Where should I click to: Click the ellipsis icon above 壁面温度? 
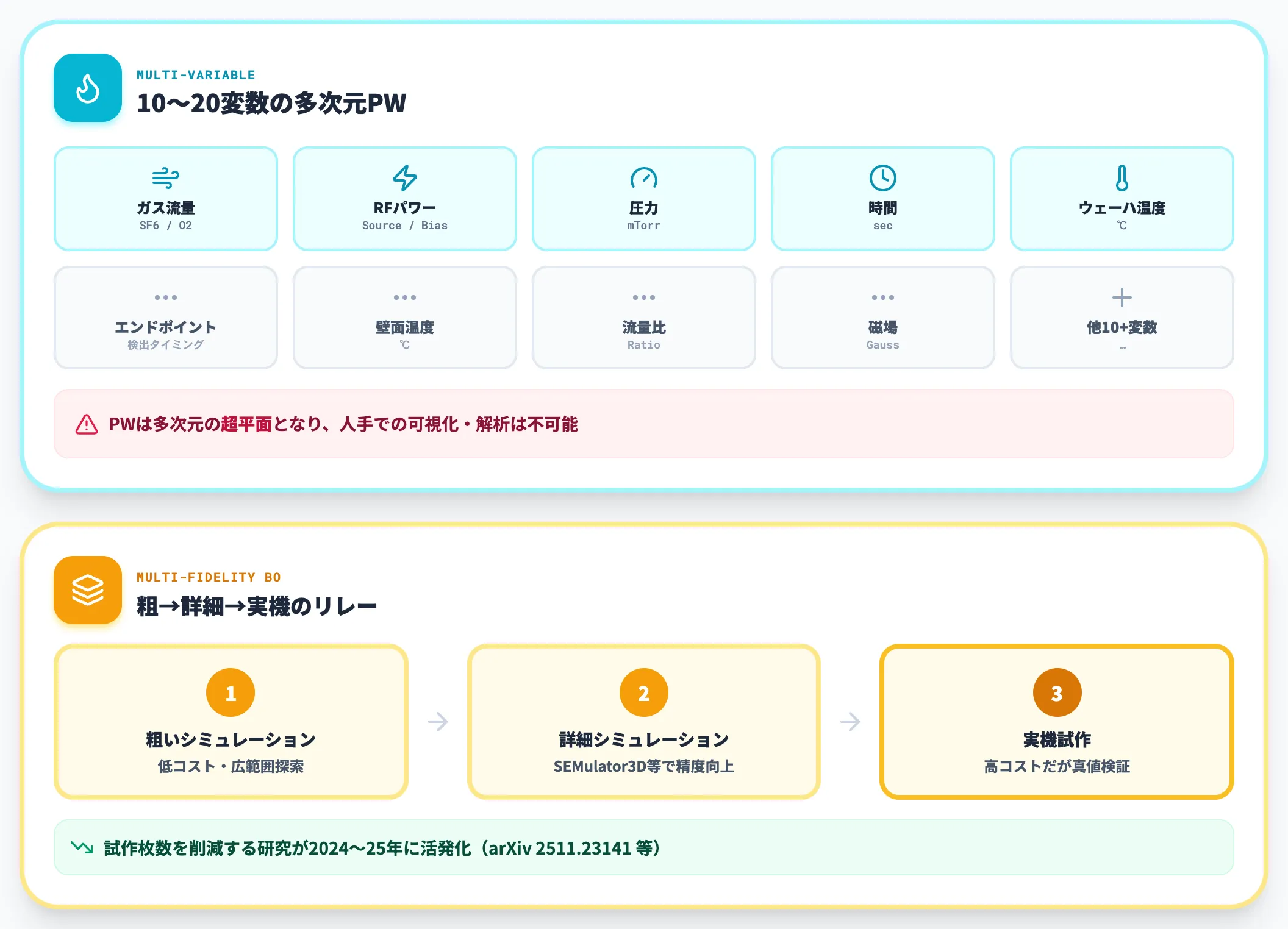tap(405, 297)
